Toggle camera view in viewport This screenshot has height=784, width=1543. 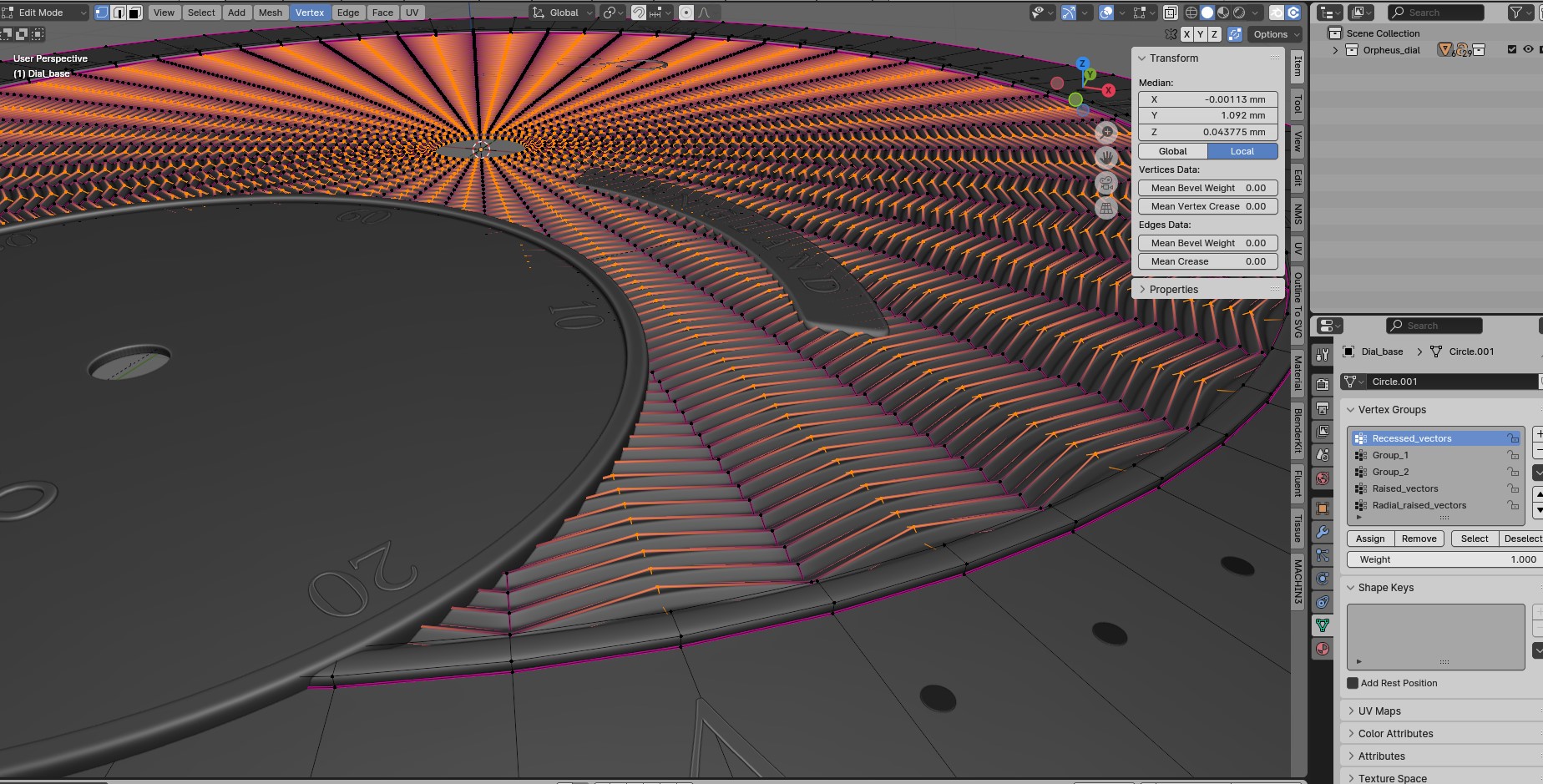[1106, 183]
